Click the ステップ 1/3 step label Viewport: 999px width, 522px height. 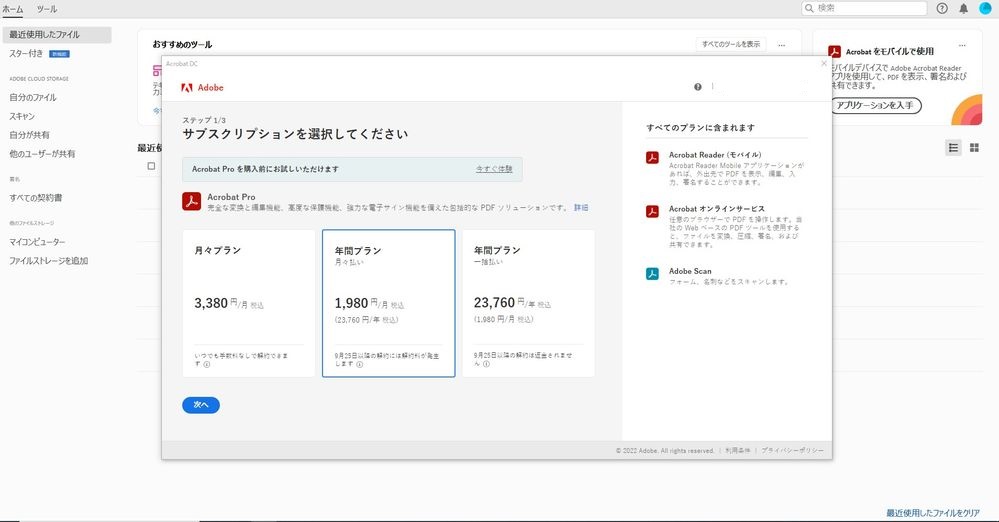[204, 120]
